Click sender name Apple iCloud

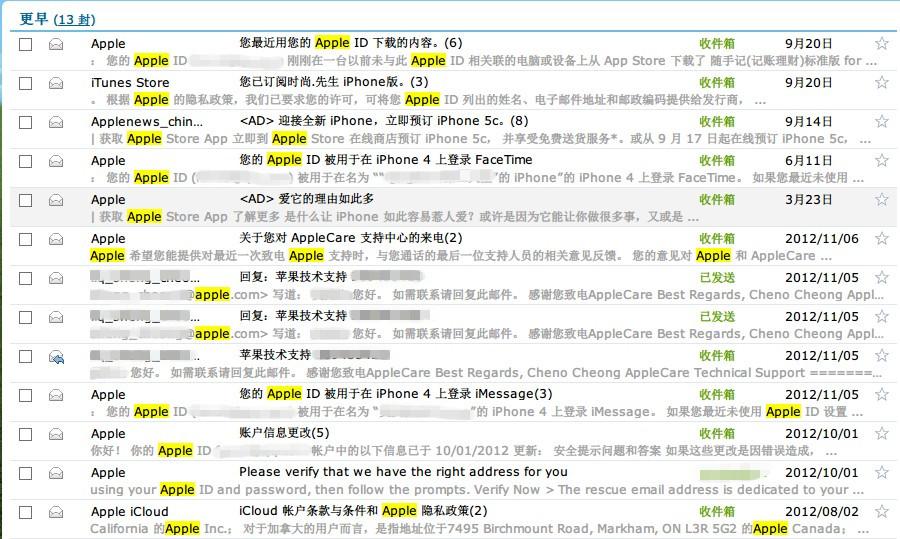130,511
